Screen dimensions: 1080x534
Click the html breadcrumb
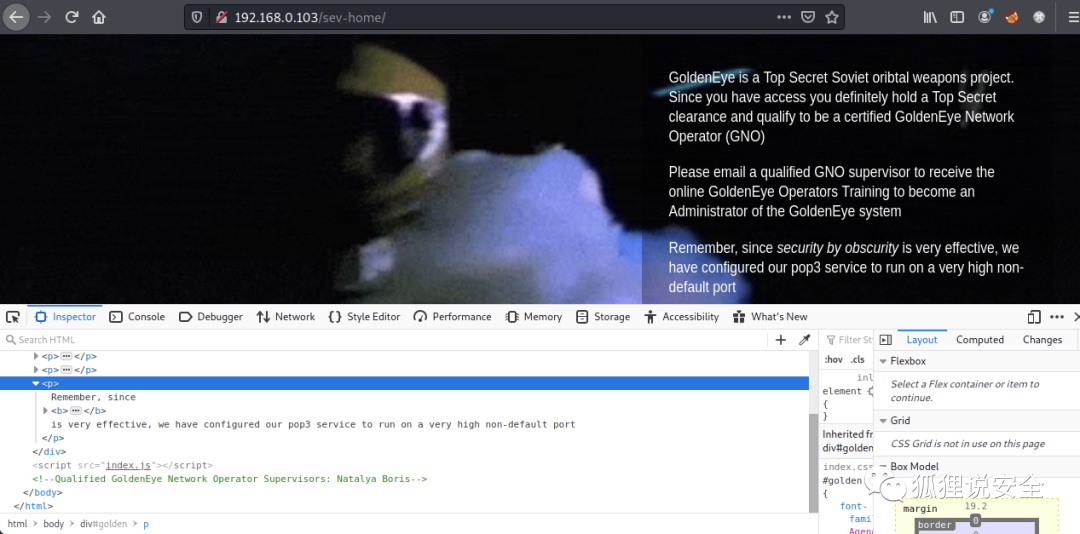click(x=17, y=524)
